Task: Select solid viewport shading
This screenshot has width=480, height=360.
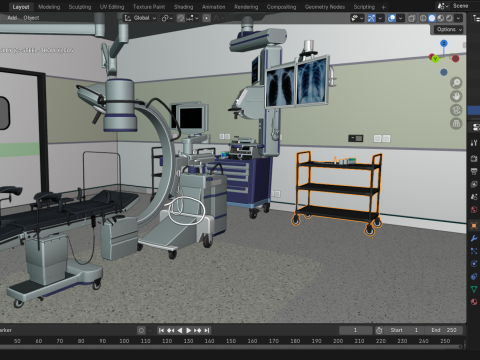Action: tap(432, 18)
